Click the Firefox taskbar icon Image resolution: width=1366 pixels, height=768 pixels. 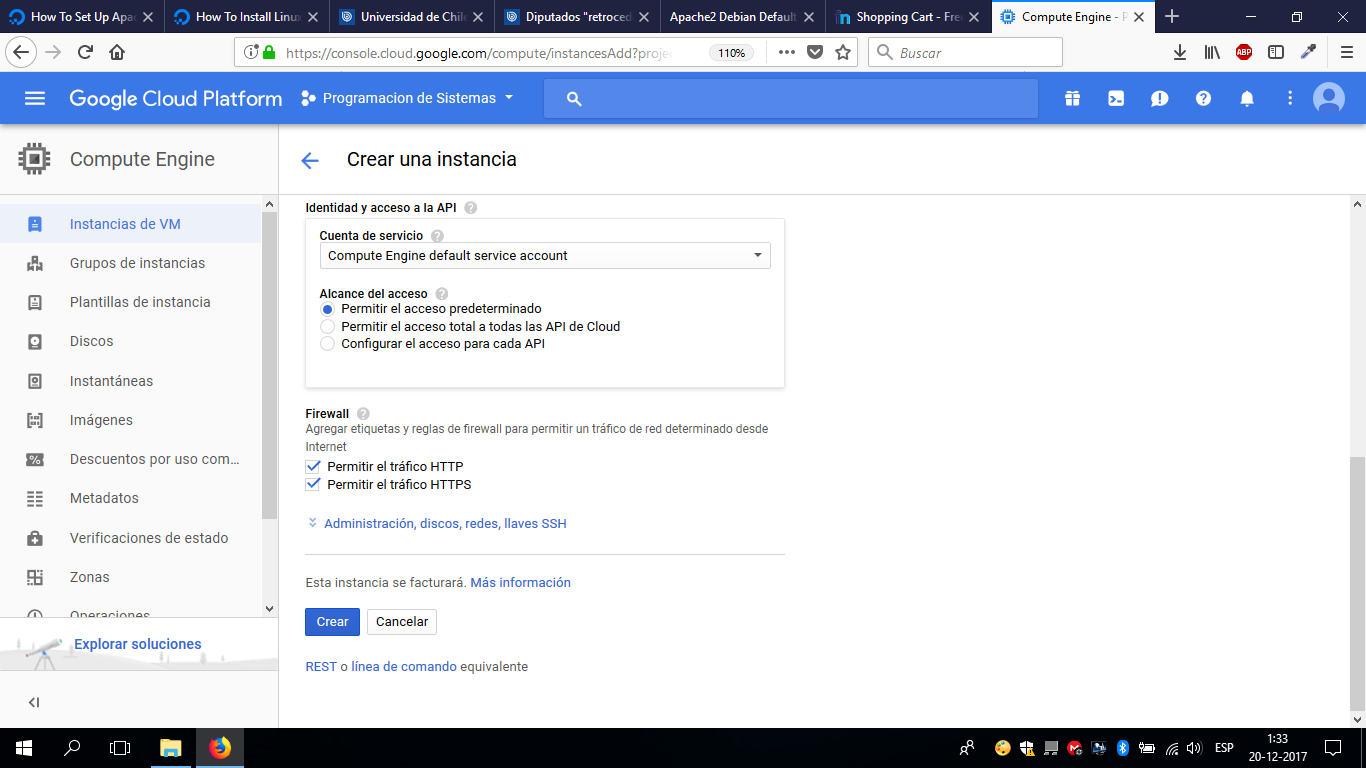click(219, 747)
